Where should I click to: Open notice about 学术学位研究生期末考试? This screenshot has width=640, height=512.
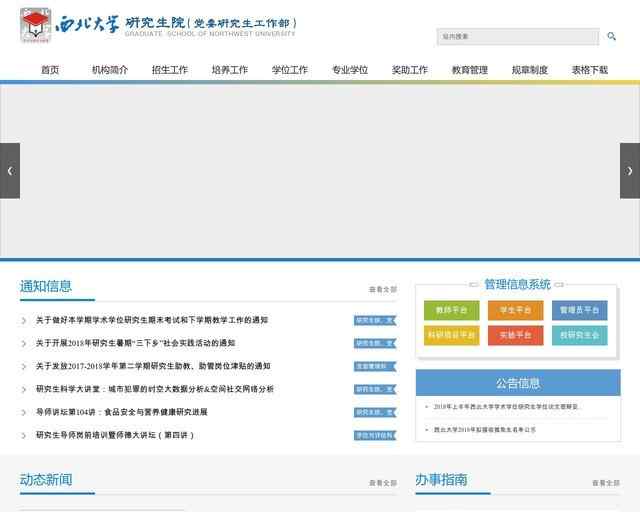coord(152,320)
